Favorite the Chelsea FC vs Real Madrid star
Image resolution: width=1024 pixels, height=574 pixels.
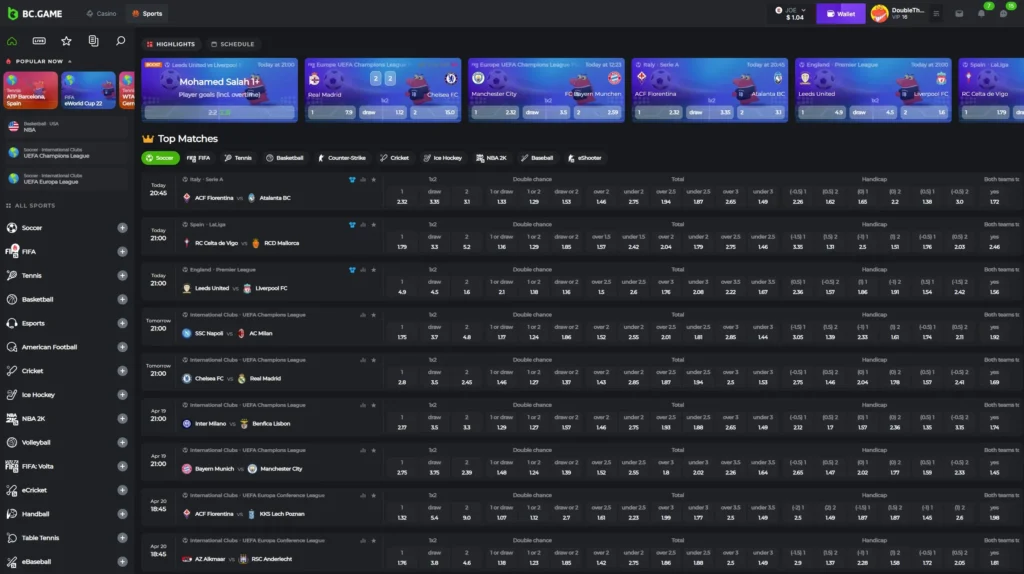[374, 360]
